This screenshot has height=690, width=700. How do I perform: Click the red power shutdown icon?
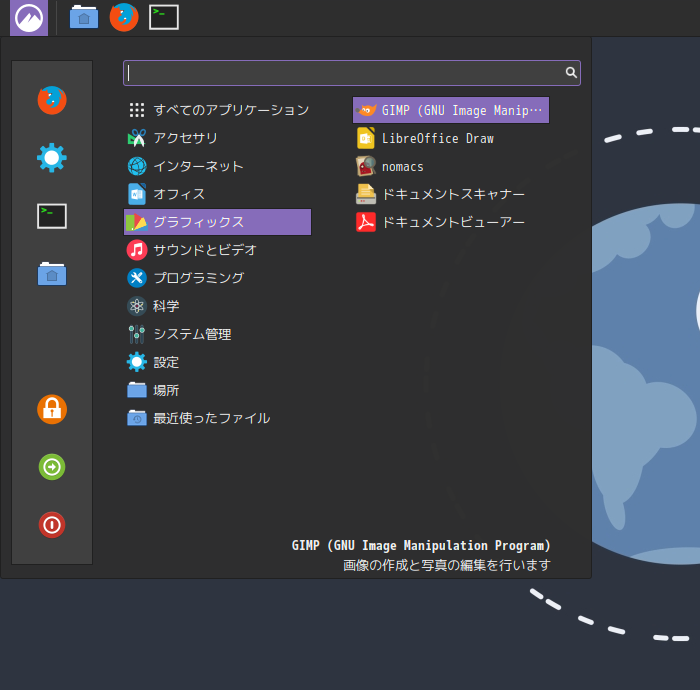pyautogui.click(x=52, y=525)
